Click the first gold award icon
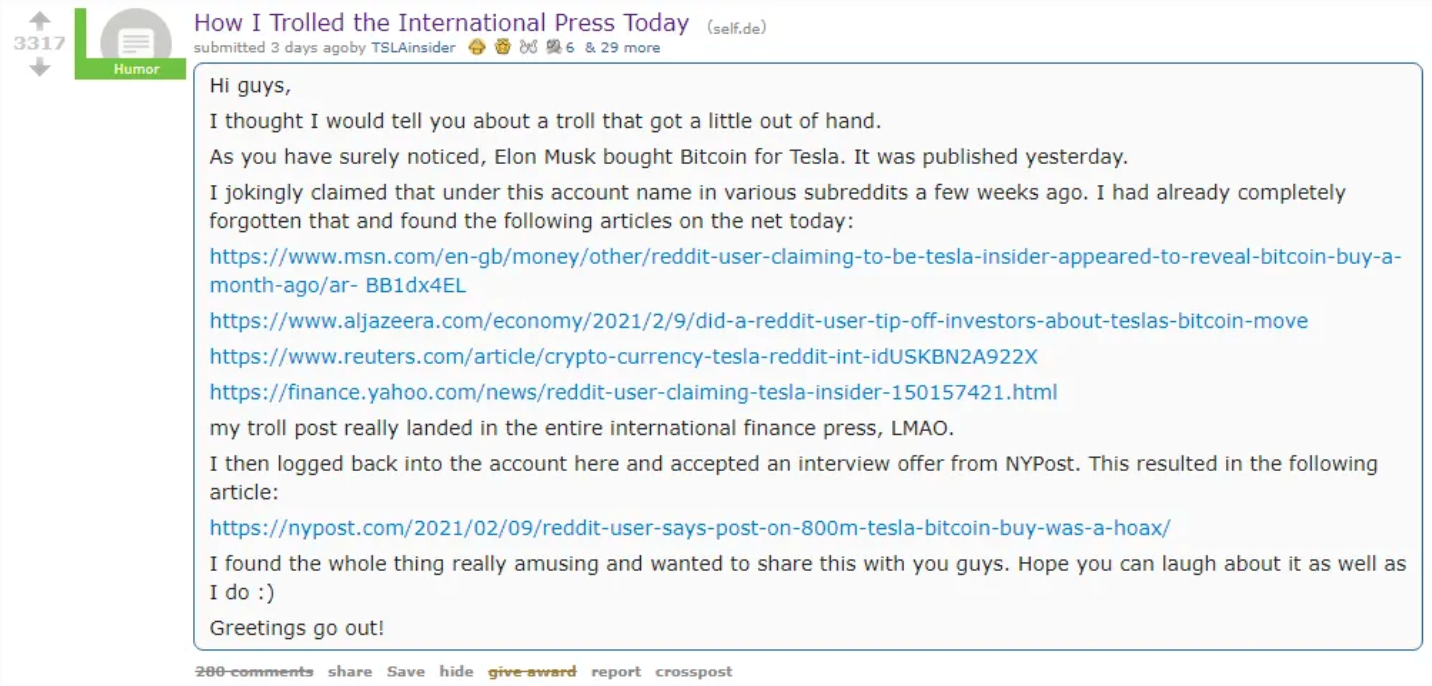 click(477, 47)
